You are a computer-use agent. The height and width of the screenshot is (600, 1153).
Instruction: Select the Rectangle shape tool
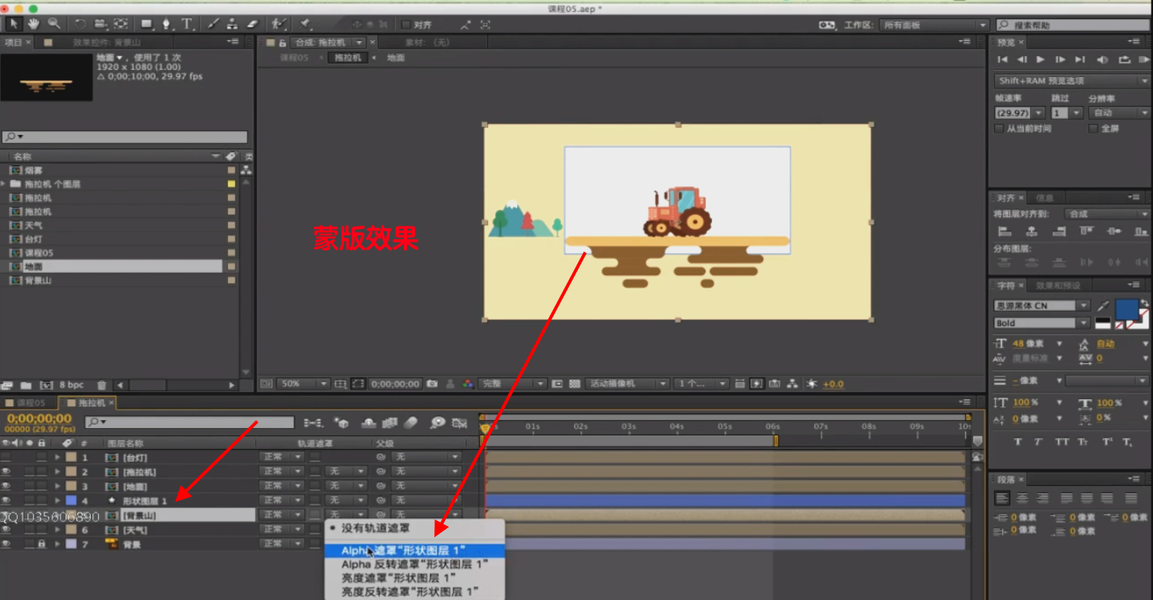click(x=146, y=24)
